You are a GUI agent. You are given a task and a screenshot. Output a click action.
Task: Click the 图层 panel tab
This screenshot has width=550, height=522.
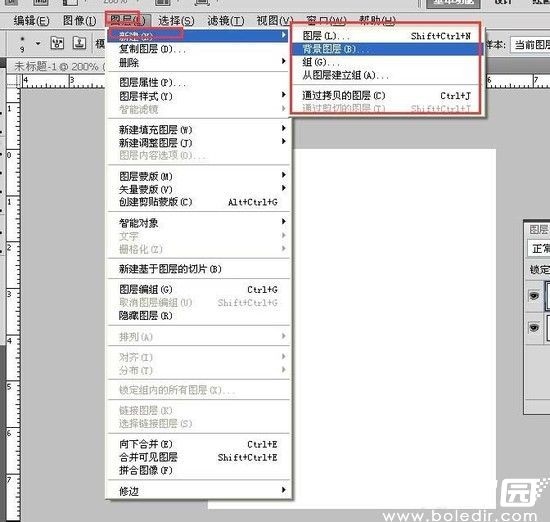pyautogui.click(x=538, y=229)
